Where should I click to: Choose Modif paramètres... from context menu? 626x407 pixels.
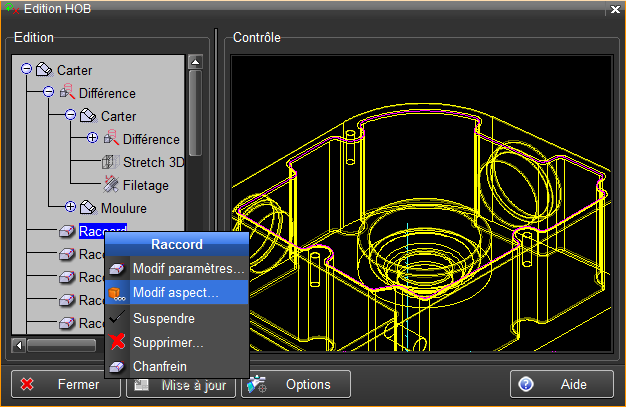pyautogui.click(x=188, y=269)
